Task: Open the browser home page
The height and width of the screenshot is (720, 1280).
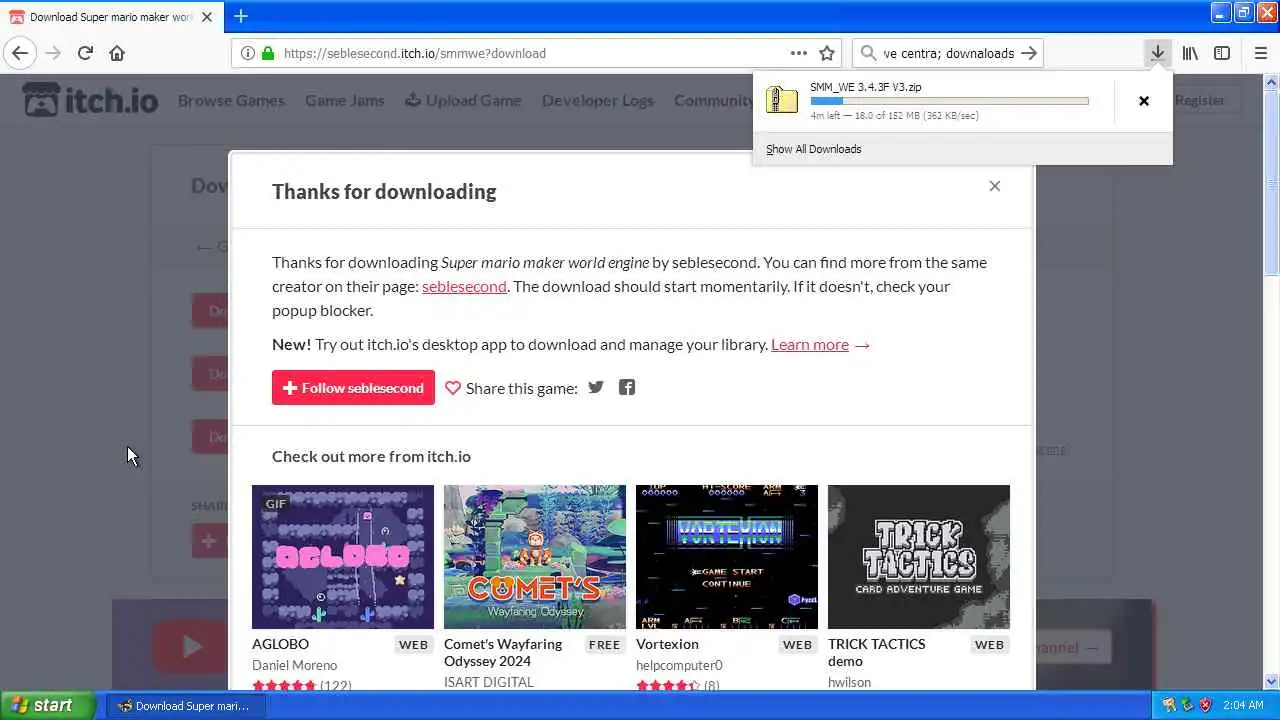Action: tap(117, 53)
